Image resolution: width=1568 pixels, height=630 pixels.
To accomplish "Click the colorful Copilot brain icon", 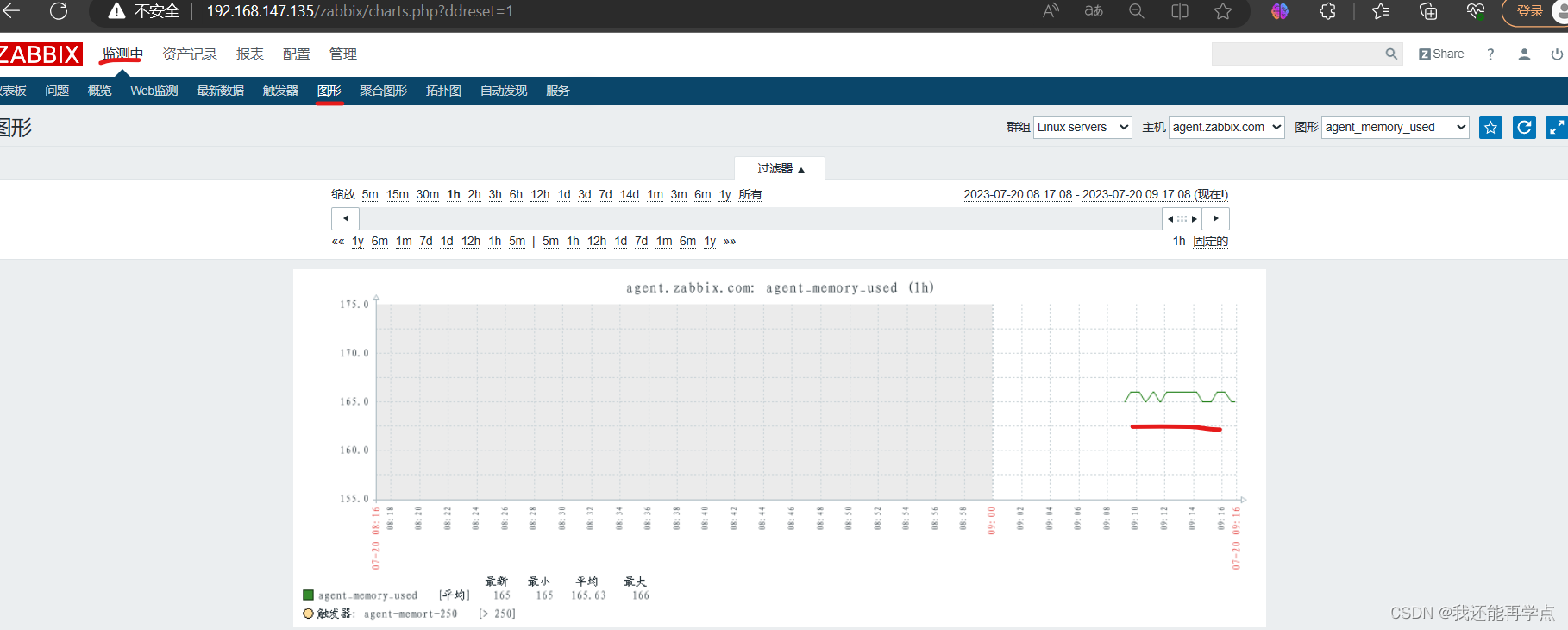I will point(1280,11).
